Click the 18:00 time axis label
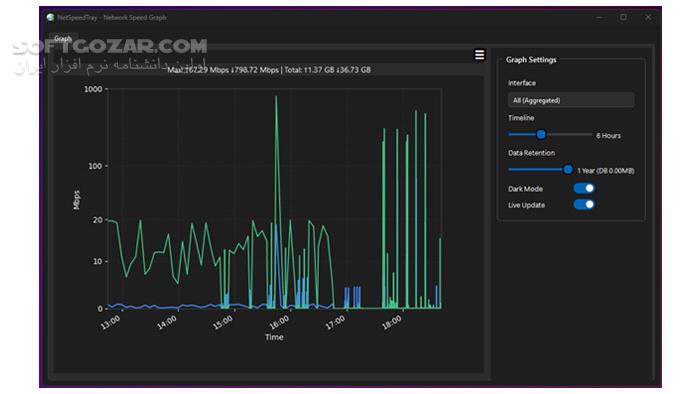This screenshot has width=700, height=394. (392, 322)
